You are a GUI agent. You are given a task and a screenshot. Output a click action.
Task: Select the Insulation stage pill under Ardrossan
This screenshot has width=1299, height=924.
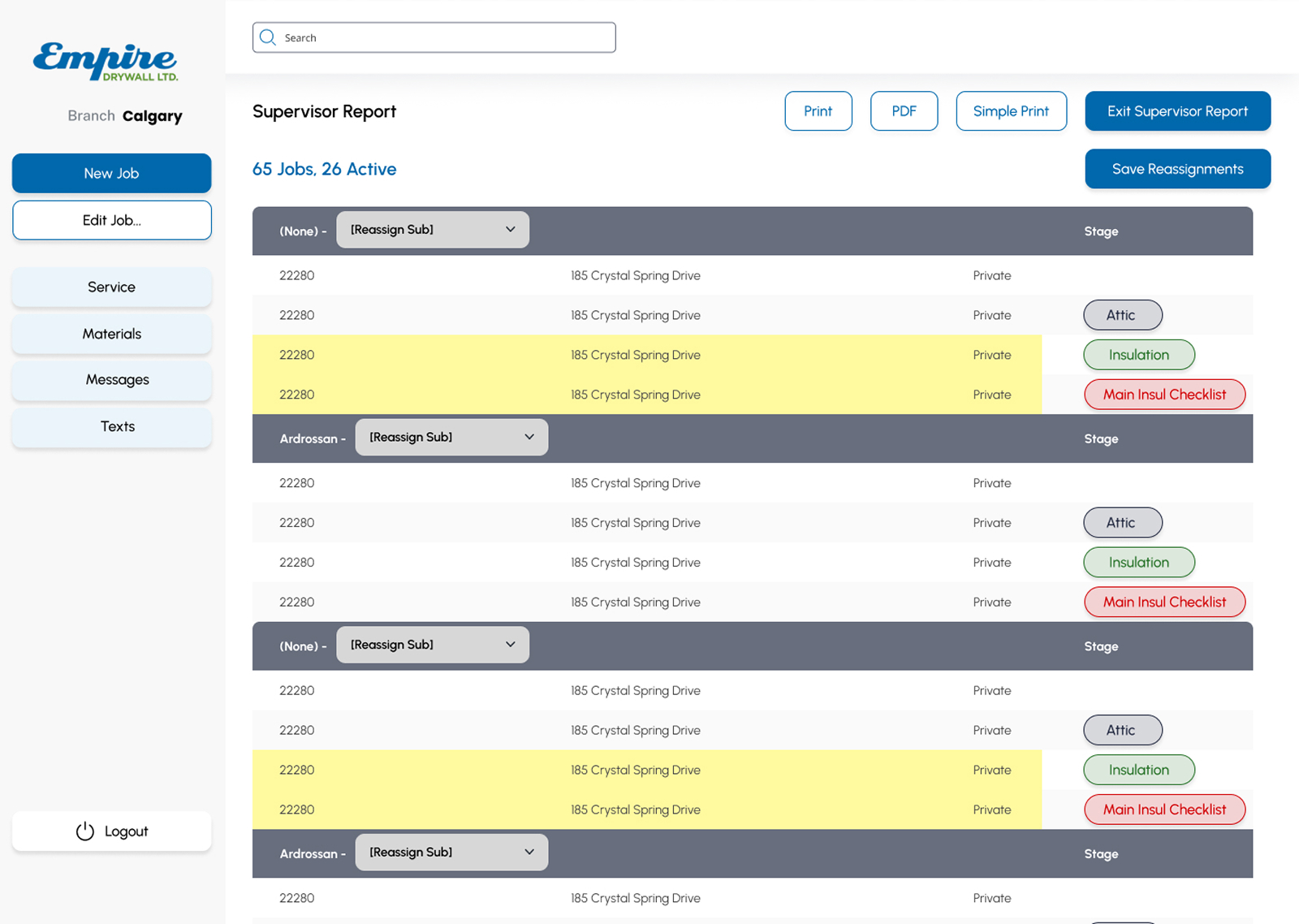1138,562
